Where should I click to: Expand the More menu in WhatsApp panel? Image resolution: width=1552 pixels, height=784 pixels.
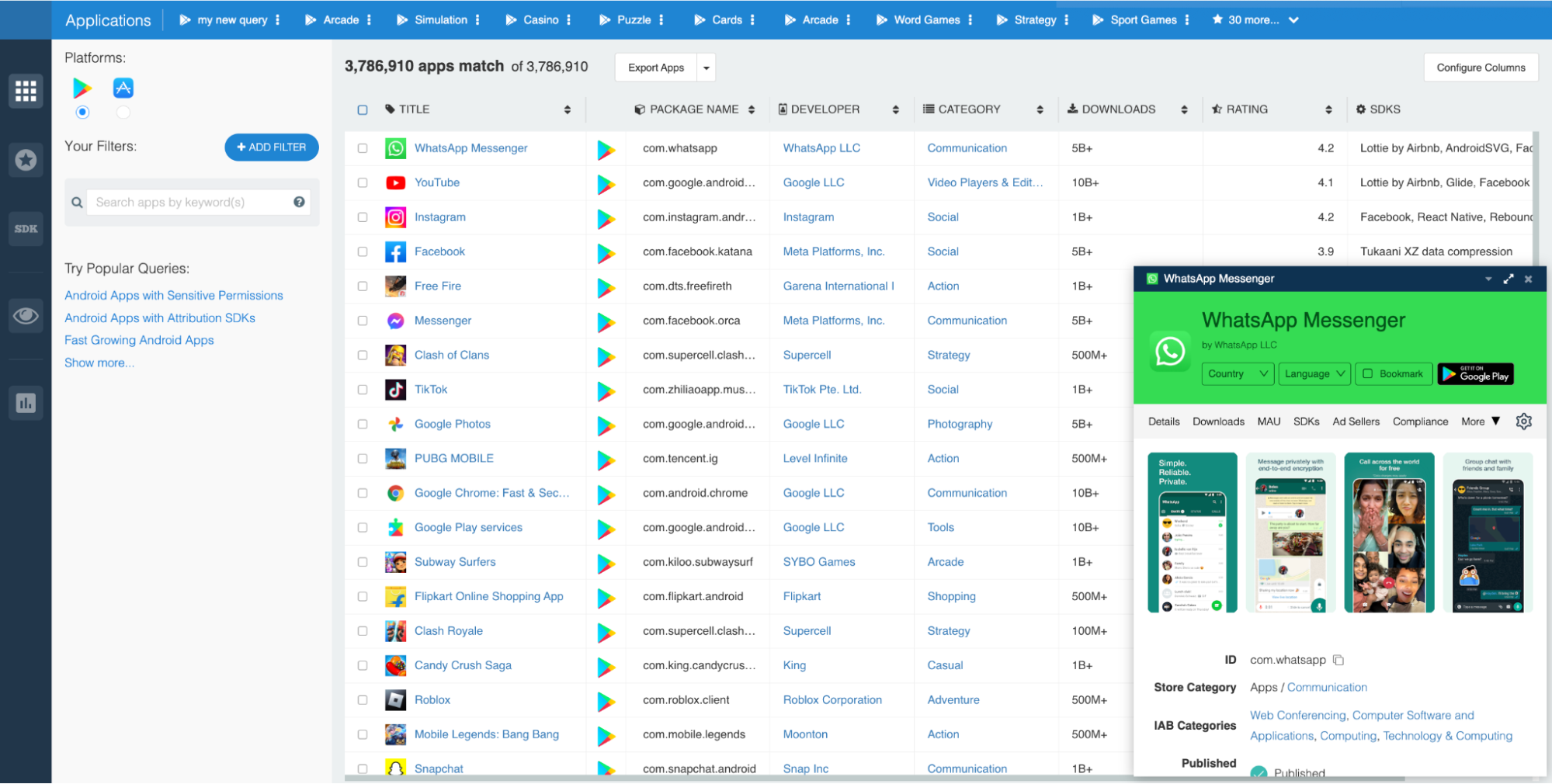(x=1481, y=421)
